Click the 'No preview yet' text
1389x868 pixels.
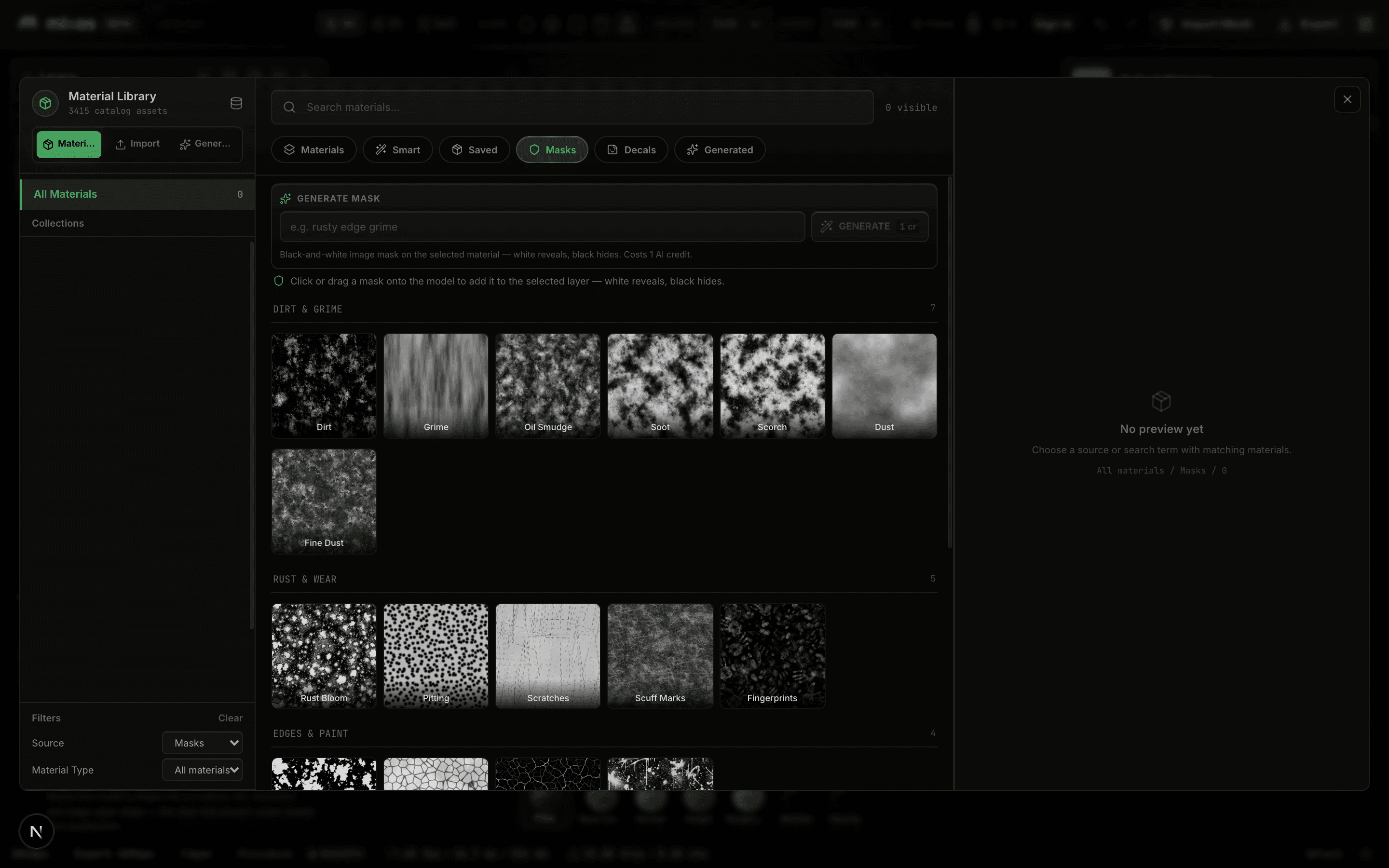1161,429
